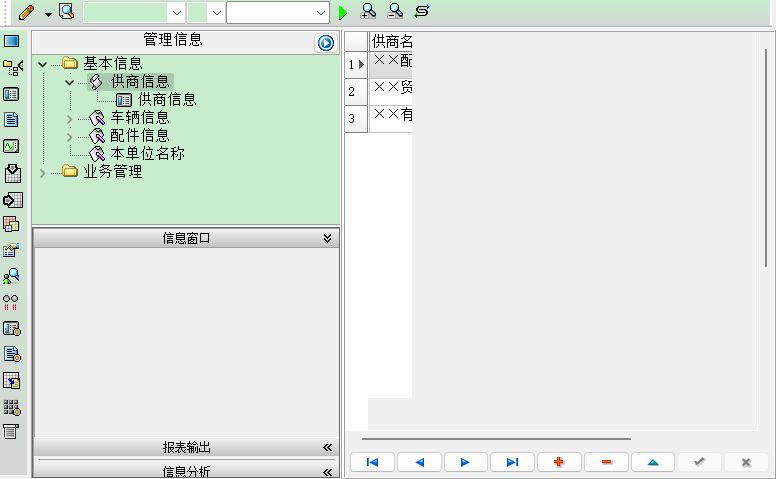Expand the 报表输出 panel header

[186, 447]
